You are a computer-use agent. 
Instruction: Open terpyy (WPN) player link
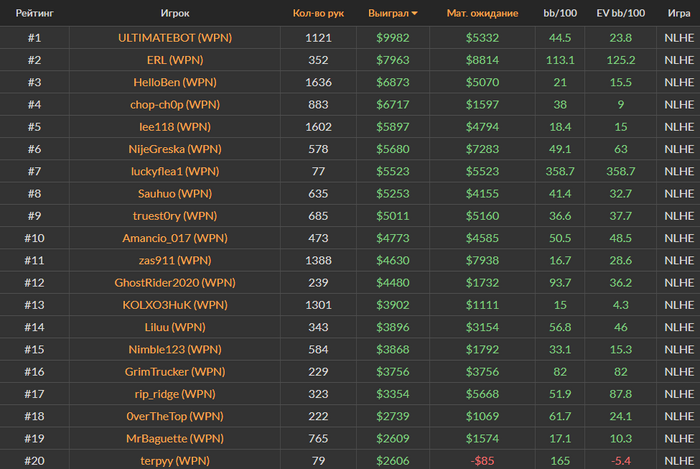coord(175,461)
